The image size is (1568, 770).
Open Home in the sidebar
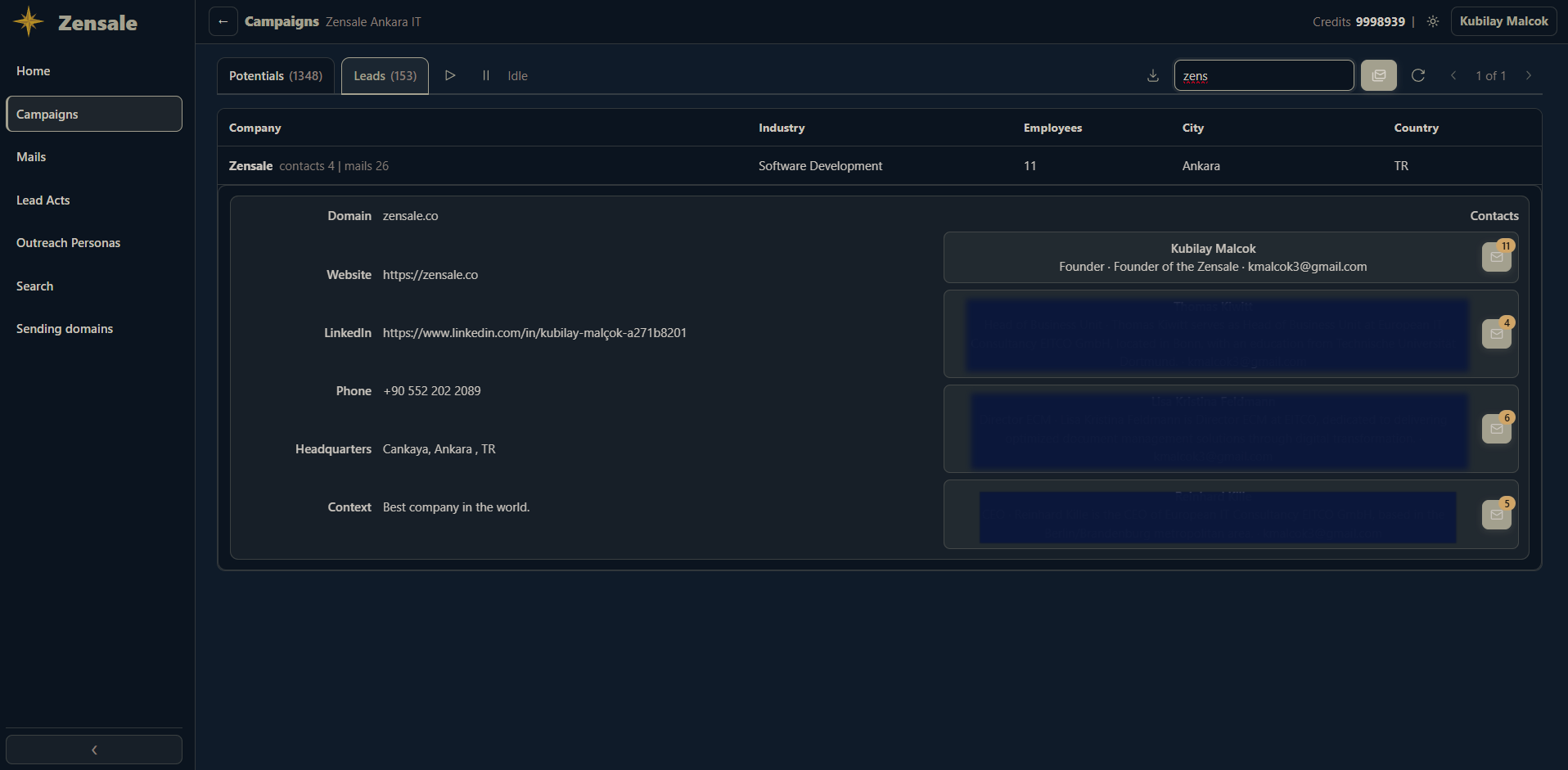94,71
